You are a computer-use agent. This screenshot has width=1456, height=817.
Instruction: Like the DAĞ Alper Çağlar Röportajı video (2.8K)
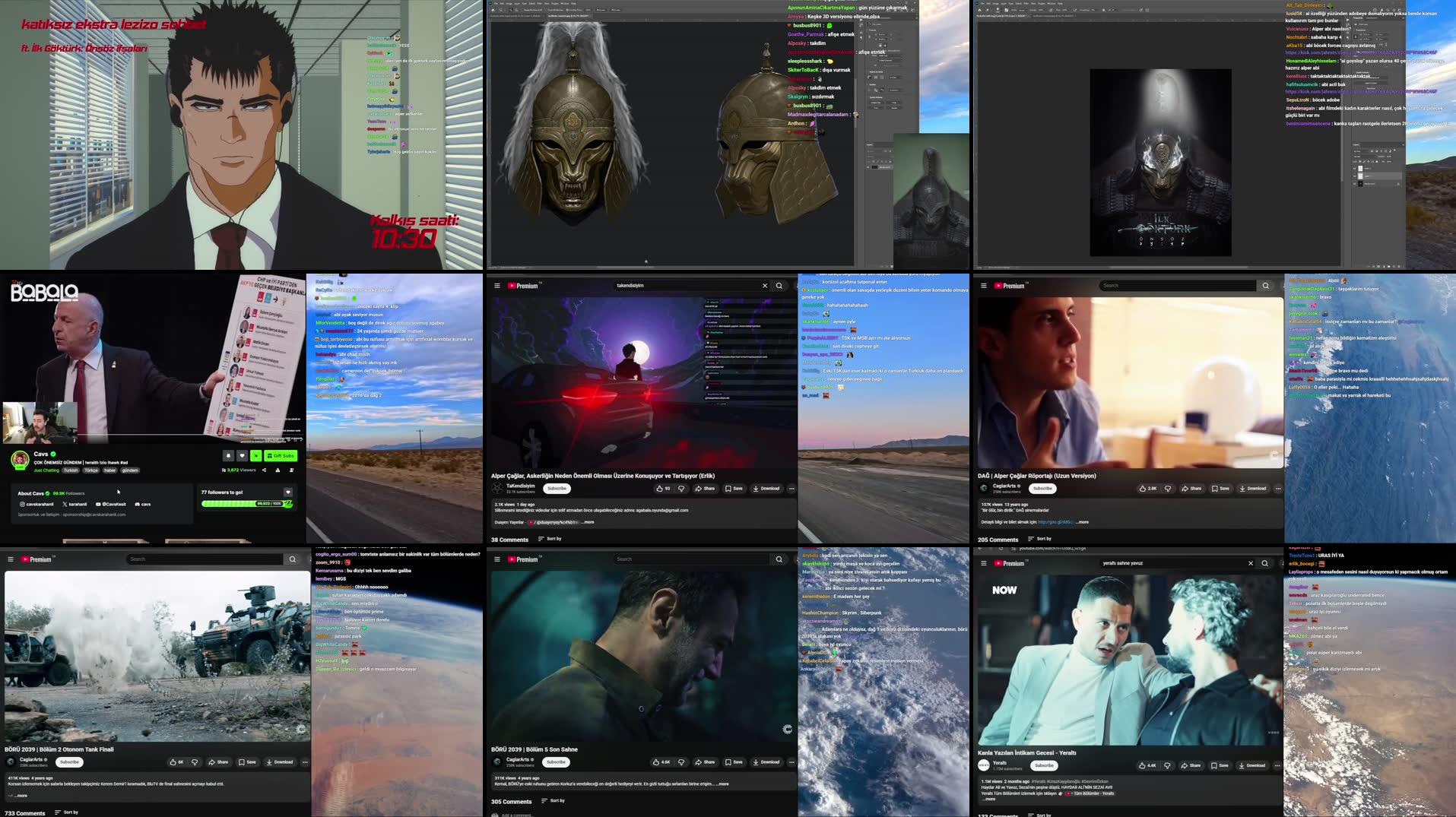(x=1148, y=489)
